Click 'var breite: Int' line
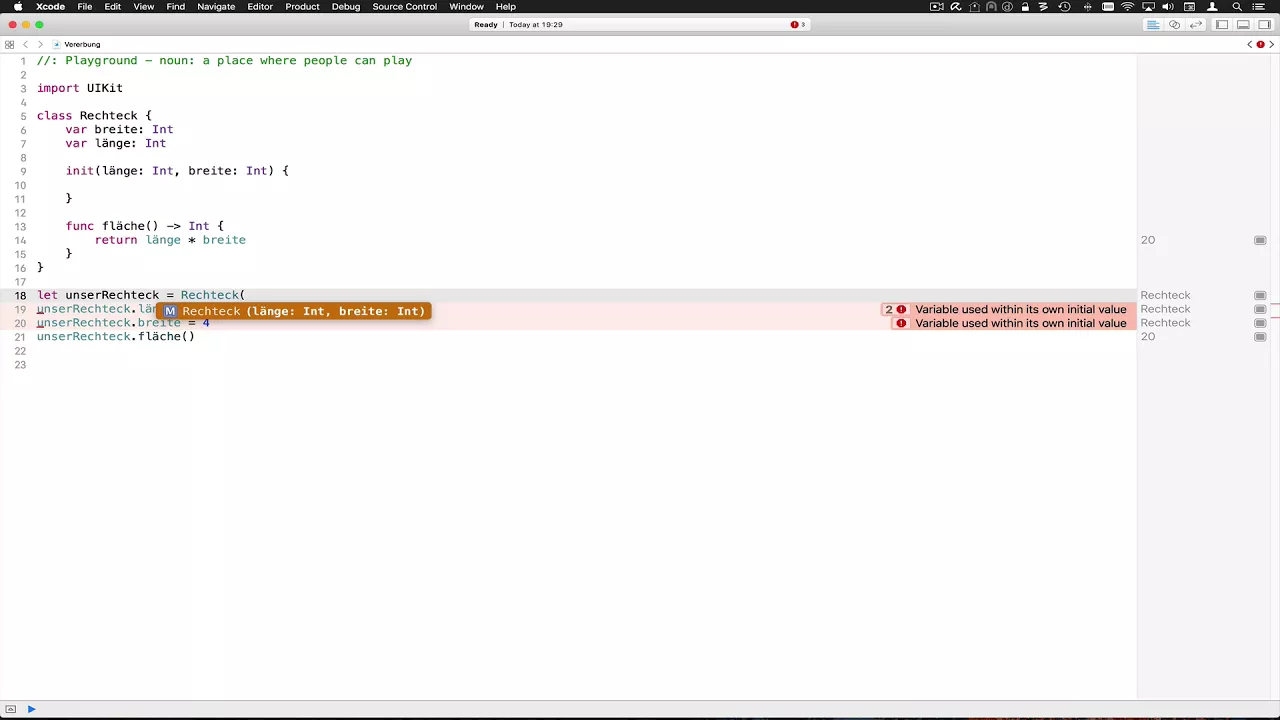 click(x=120, y=129)
